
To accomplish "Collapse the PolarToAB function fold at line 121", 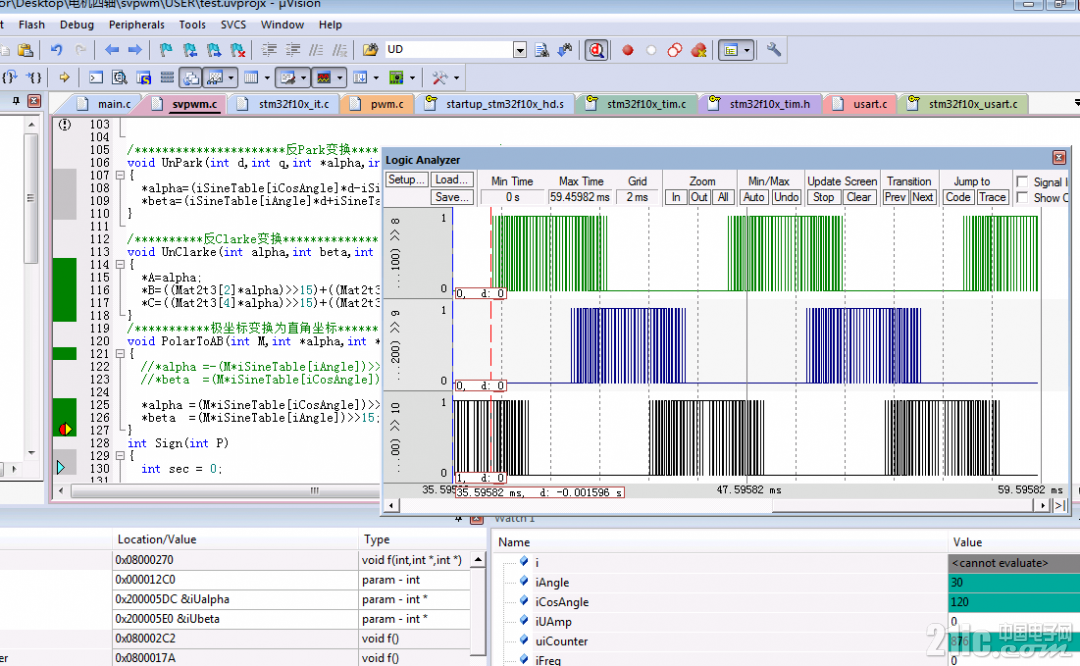I will [120, 353].
